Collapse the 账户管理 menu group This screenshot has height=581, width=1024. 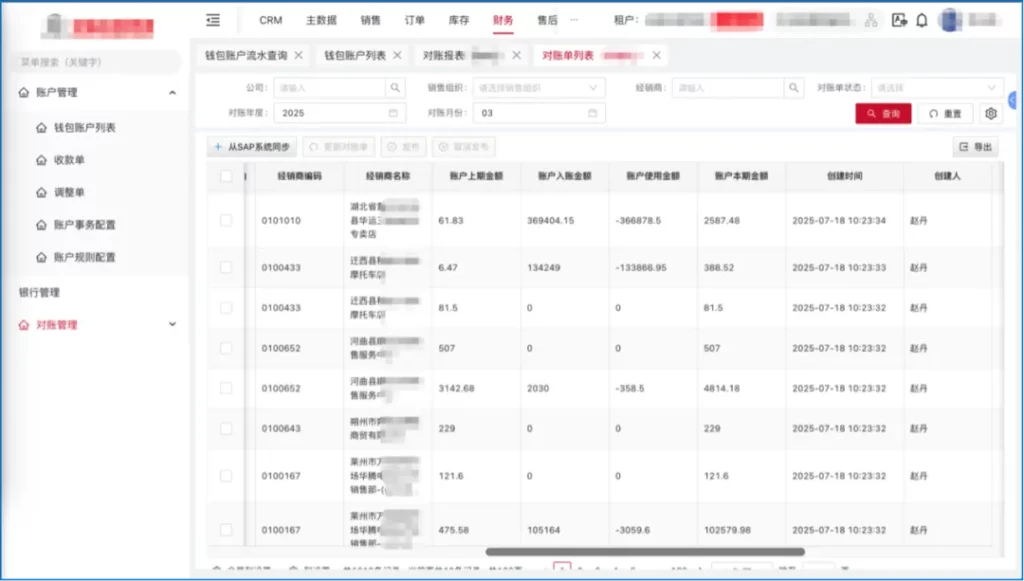pos(172,93)
